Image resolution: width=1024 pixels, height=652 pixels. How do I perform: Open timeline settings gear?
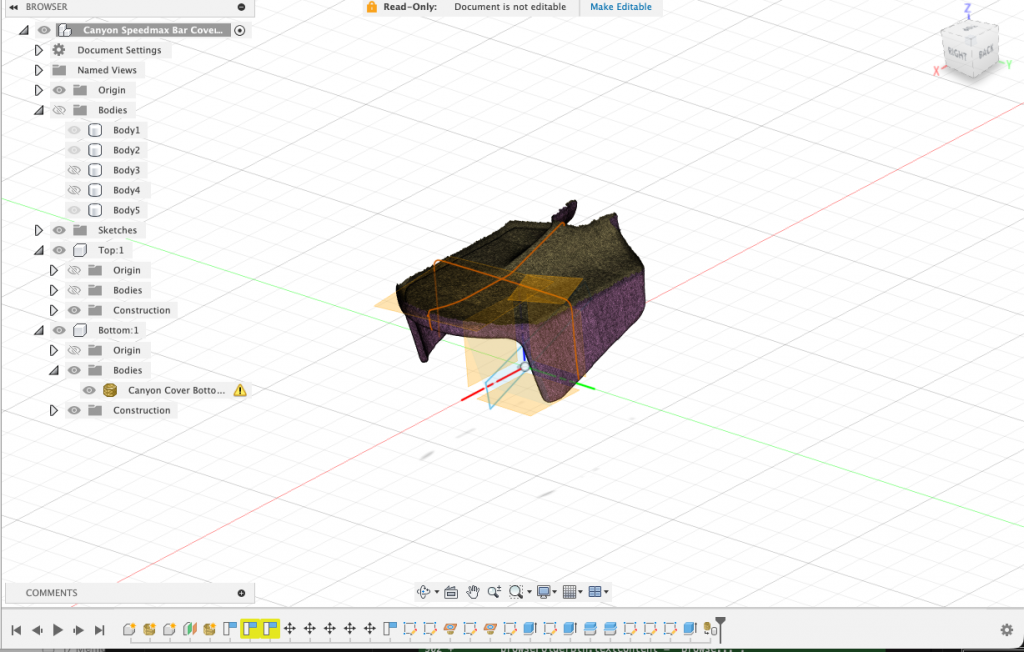point(1006,630)
